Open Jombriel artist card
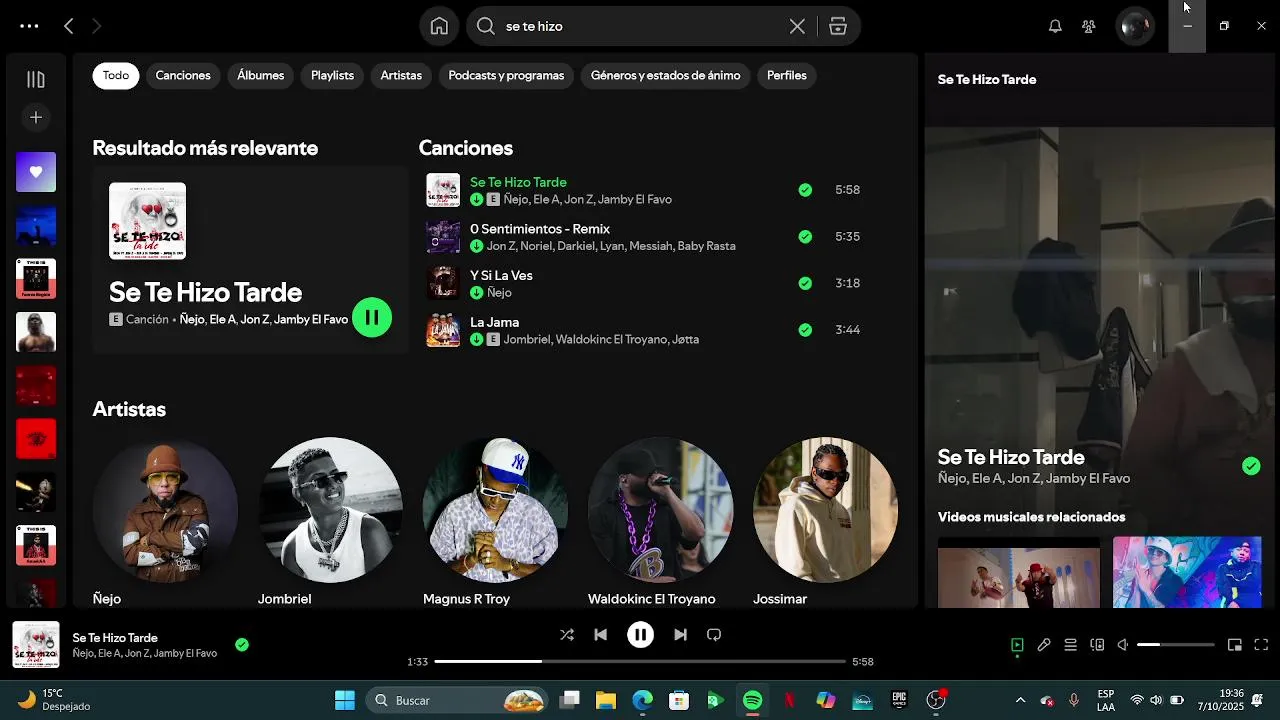 click(330, 522)
